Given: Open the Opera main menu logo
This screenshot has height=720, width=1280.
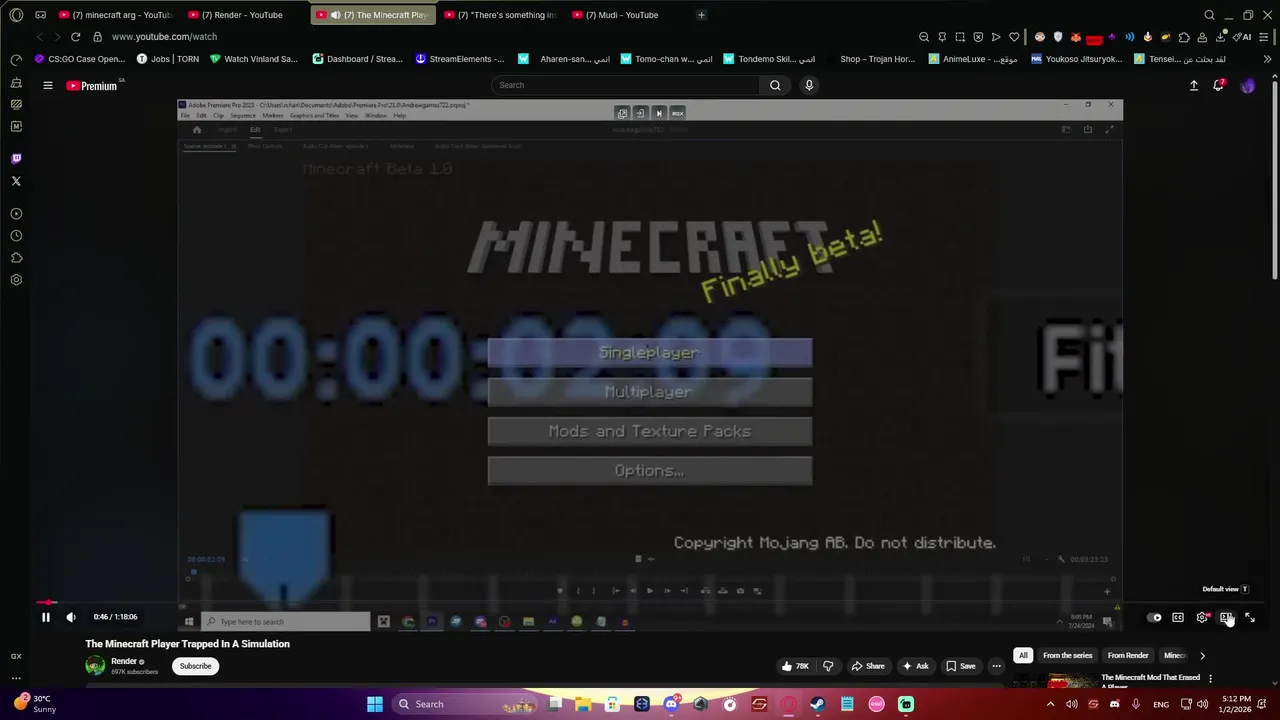Looking at the screenshot, I should tap(16, 15).
